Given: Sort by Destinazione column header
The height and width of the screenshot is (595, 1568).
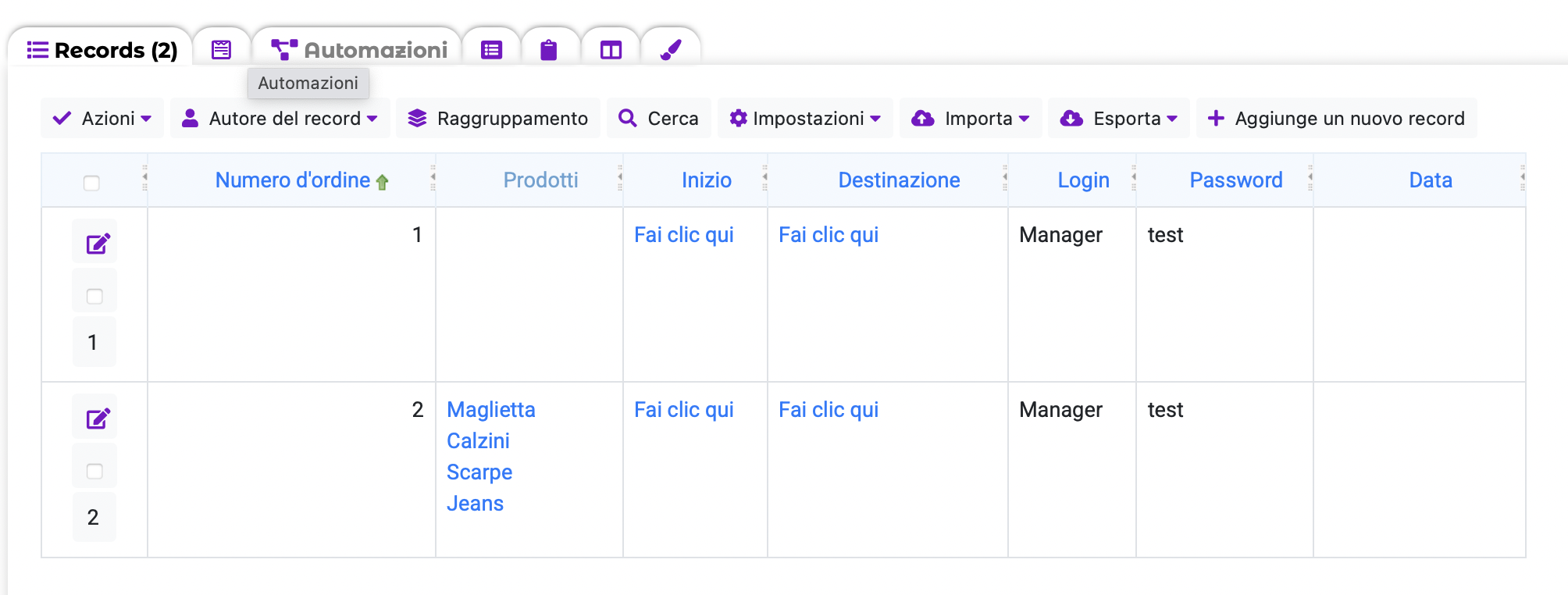Looking at the screenshot, I should pos(899,180).
